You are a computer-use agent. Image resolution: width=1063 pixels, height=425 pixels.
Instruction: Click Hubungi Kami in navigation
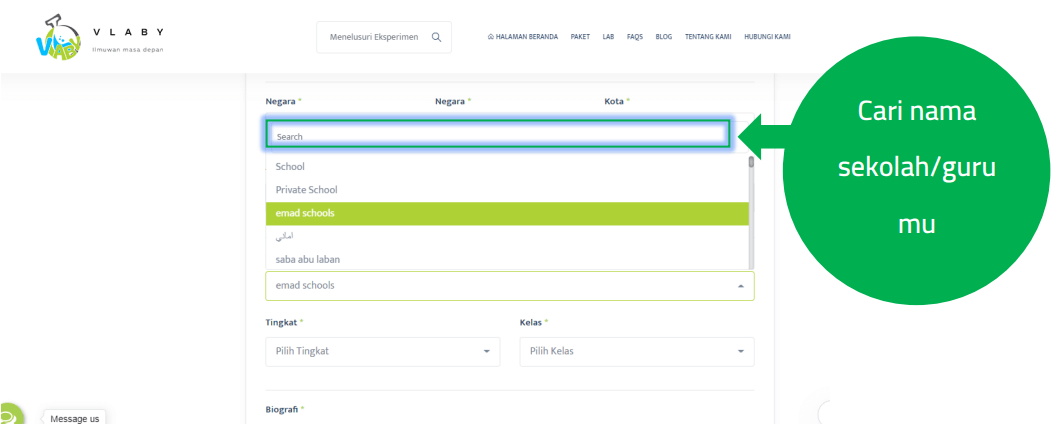click(767, 37)
